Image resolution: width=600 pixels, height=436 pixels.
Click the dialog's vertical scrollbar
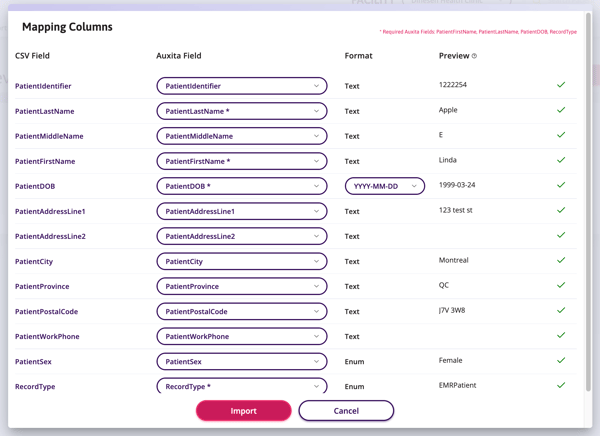pos(589,202)
